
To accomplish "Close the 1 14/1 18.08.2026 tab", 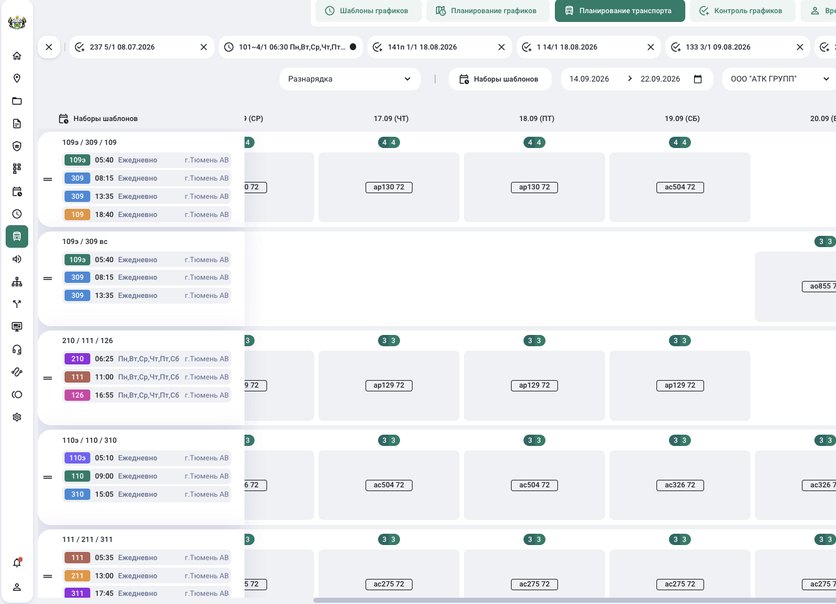I will (650, 47).
